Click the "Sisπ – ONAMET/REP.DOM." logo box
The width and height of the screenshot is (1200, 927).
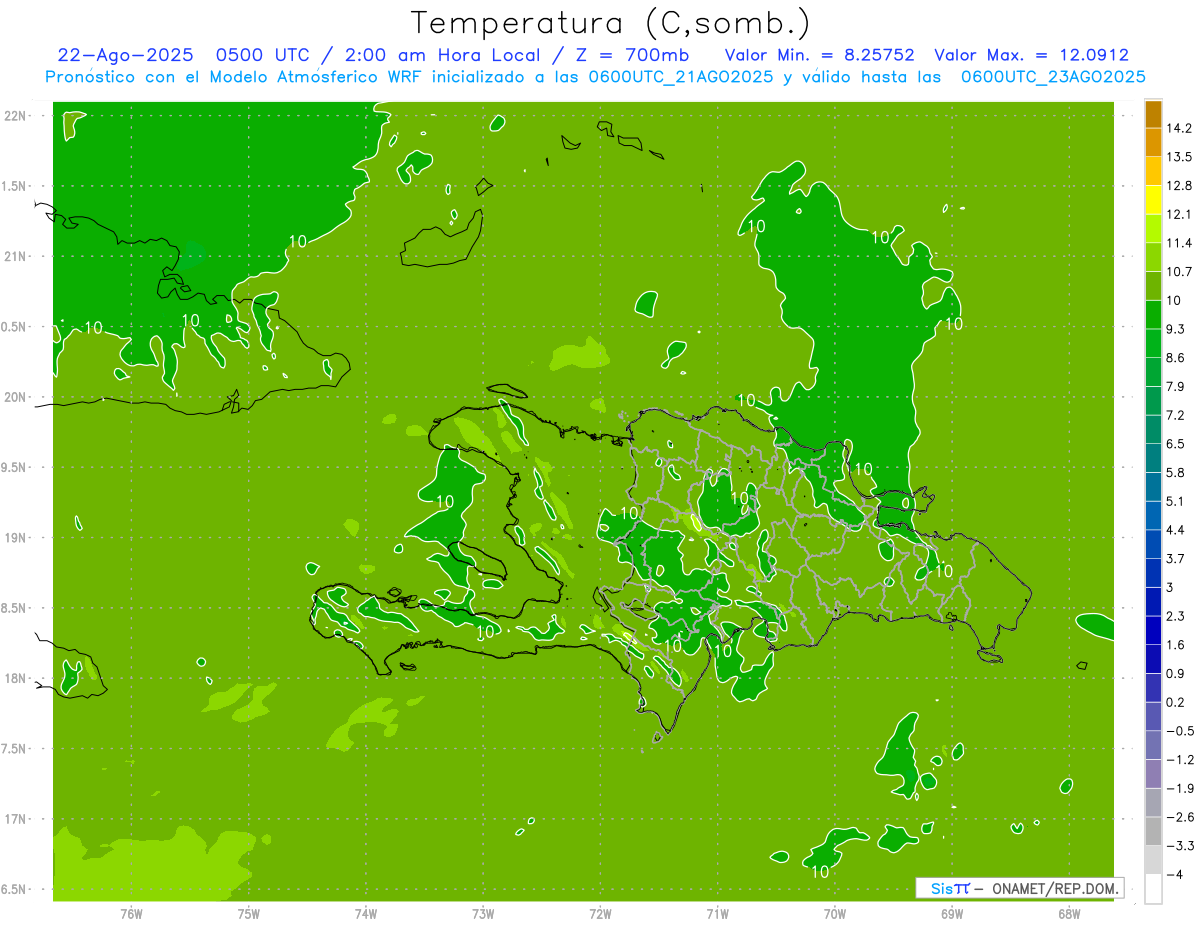[x=1020, y=888]
